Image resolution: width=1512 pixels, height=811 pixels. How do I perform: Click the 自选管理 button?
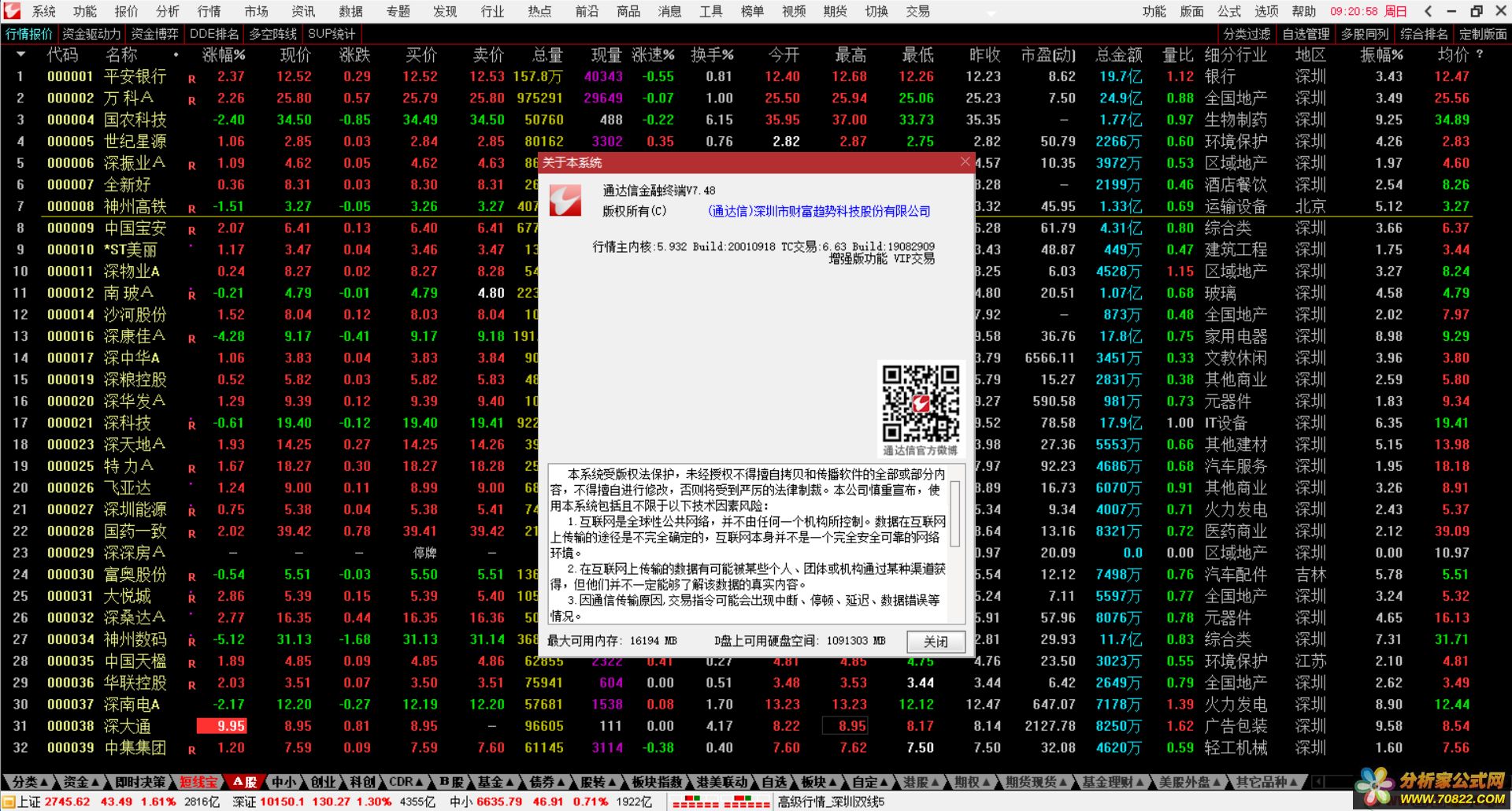[1306, 34]
